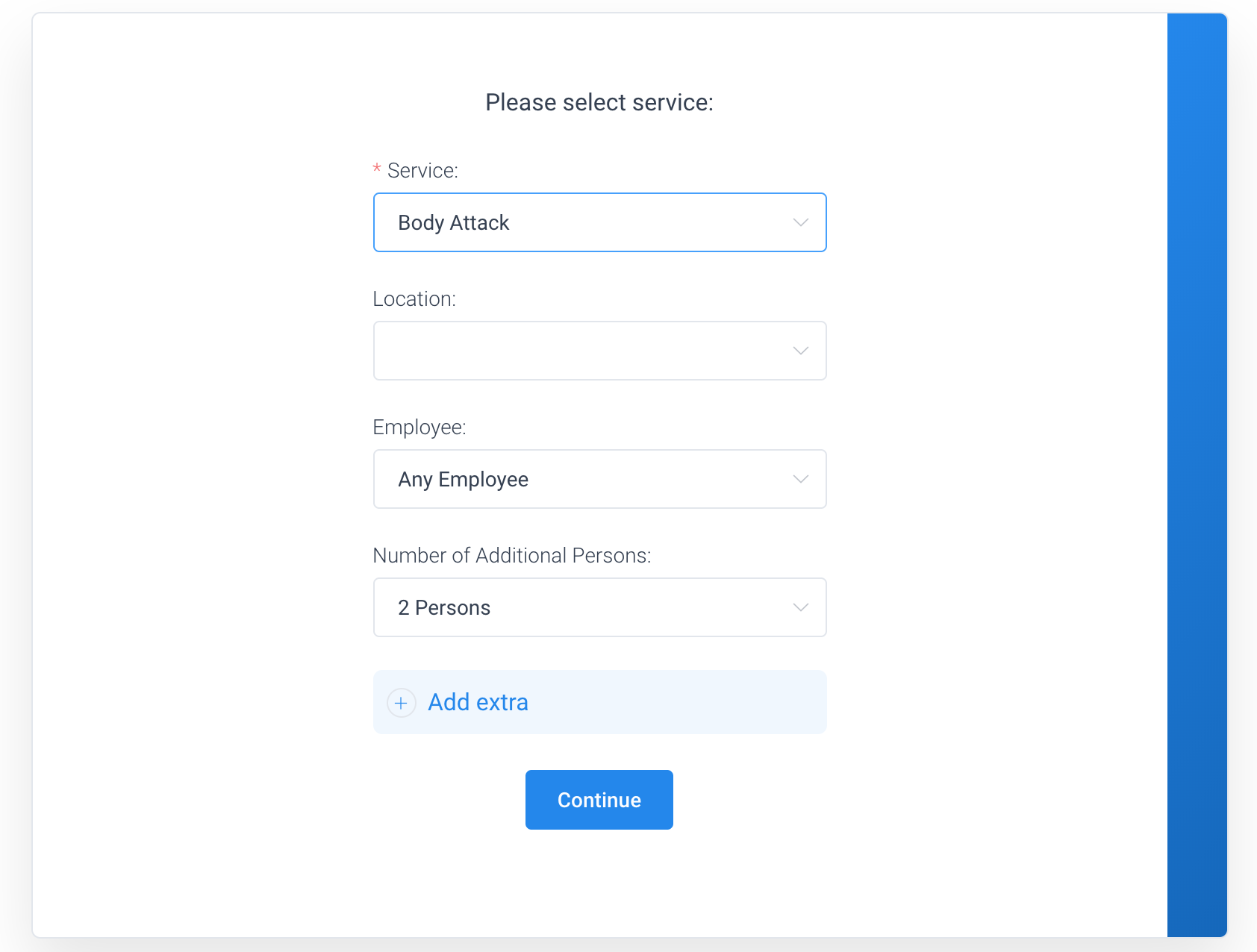
Task: Open the Number of Additional Persons dropdown
Action: 599,607
